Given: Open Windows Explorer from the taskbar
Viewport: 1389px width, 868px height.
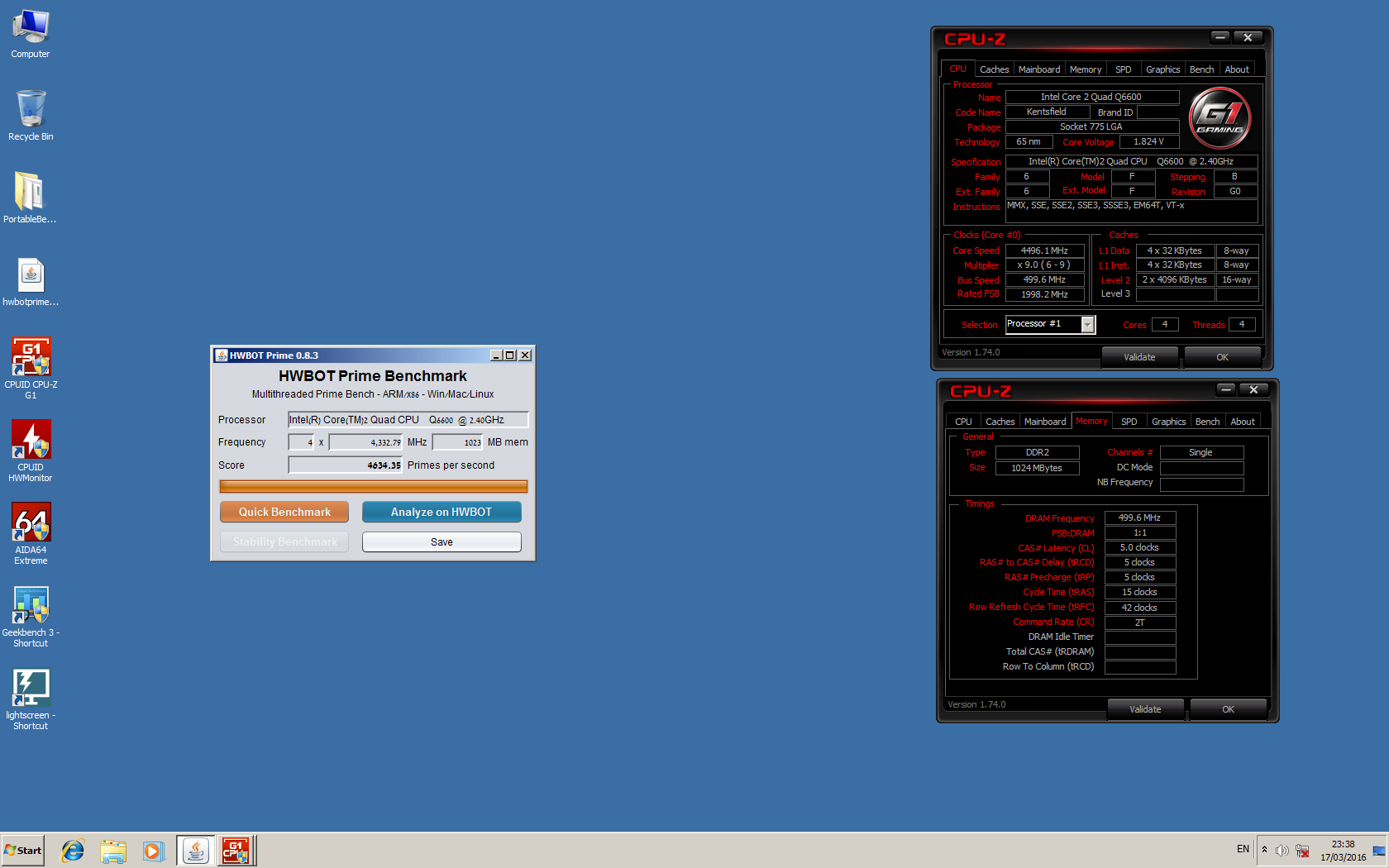Looking at the screenshot, I should [113, 851].
